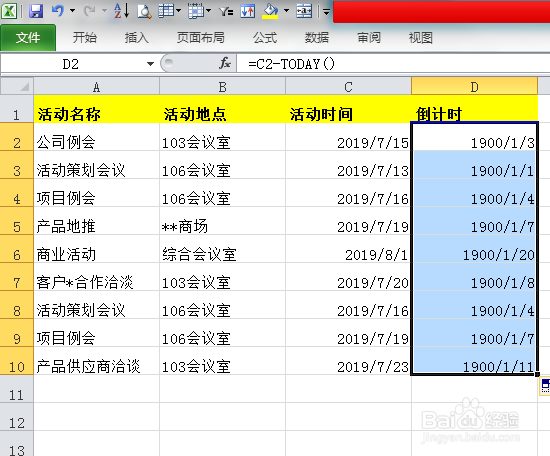
Task: Select cell containing 客户*合作洽谈
Action: click(x=96, y=277)
